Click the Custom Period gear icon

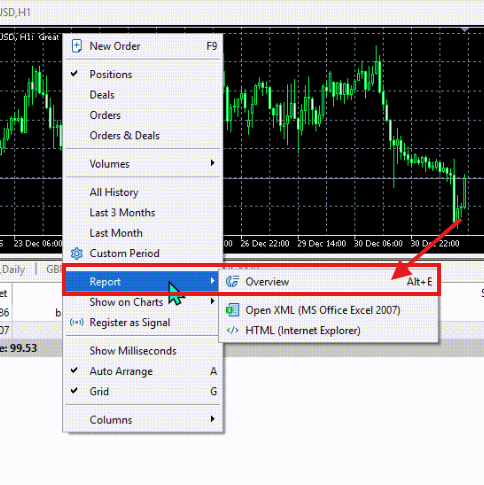click(x=77, y=254)
